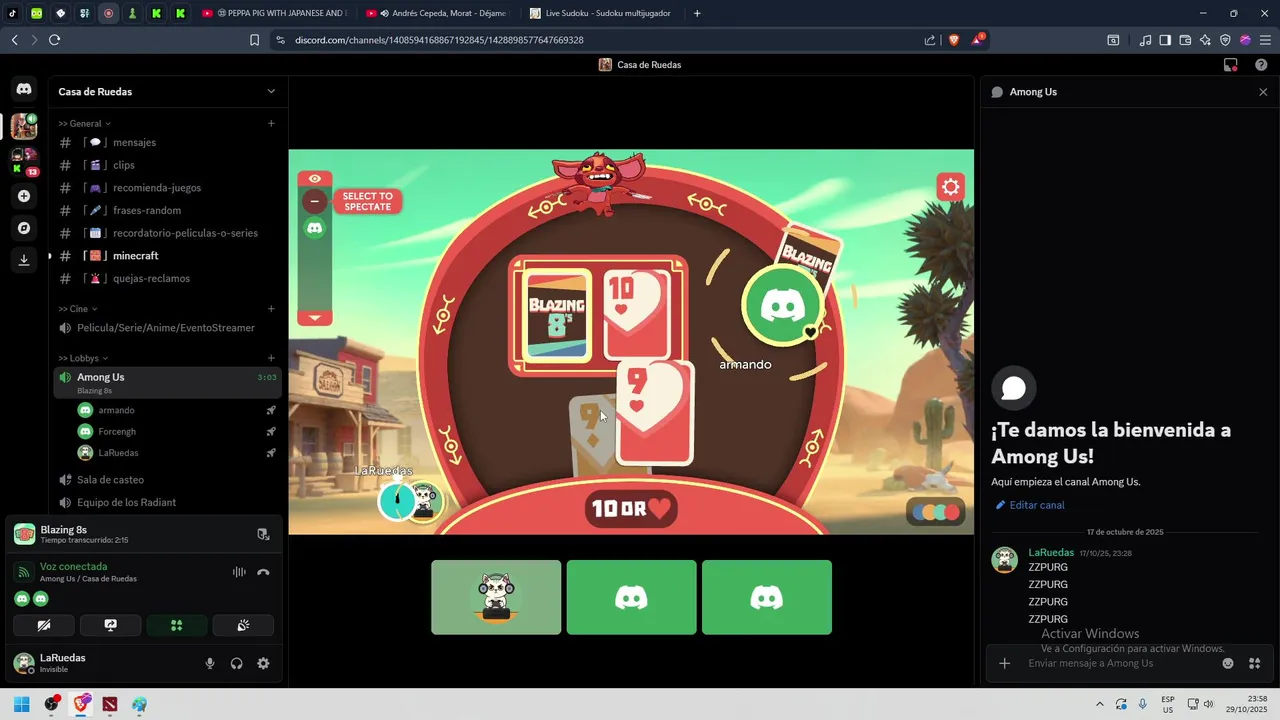1280x720 pixels.
Task: Open user settings gear next to LaRuedas
Action: click(x=263, y=663)
